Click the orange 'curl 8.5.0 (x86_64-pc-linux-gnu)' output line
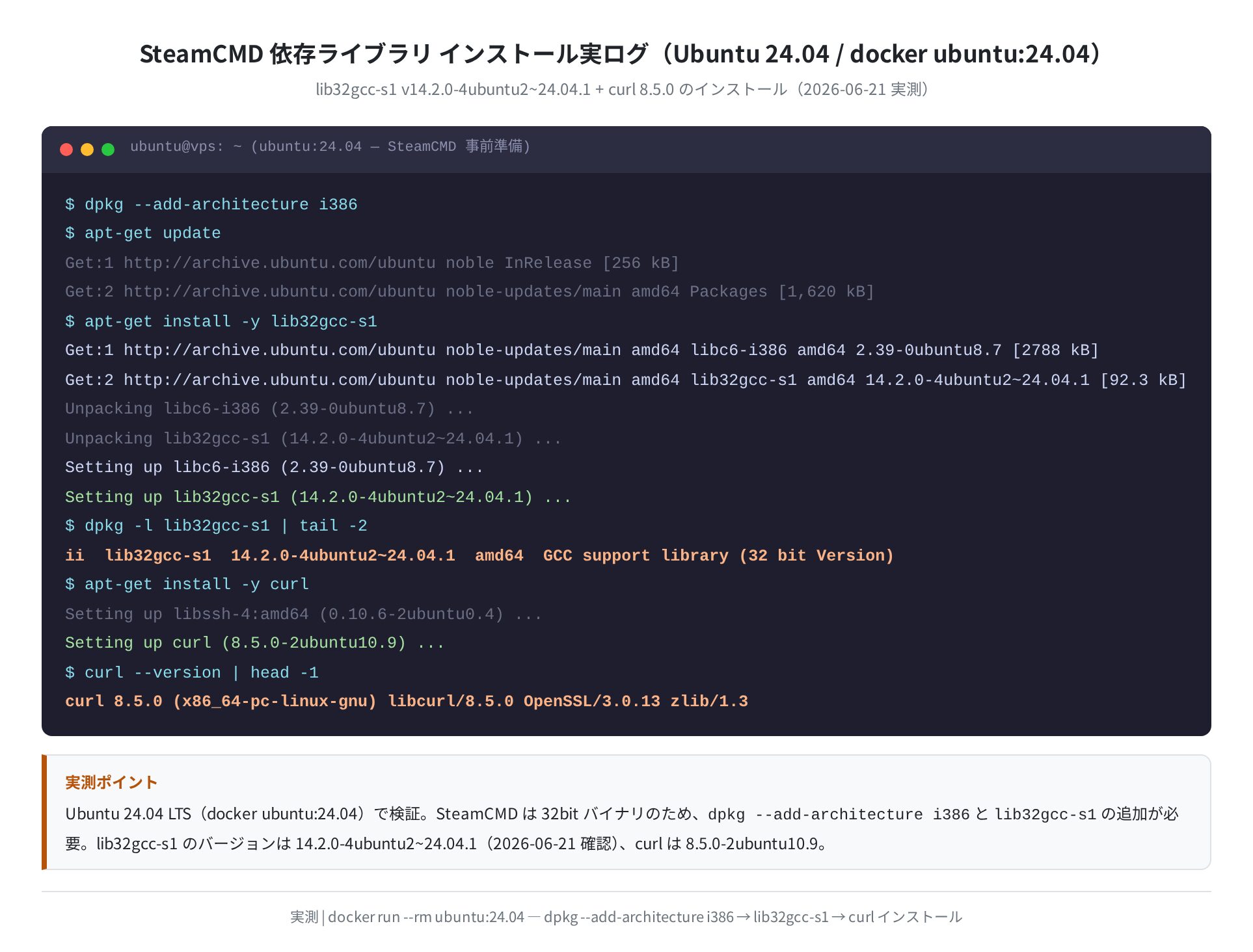 [x=407, y=702]
